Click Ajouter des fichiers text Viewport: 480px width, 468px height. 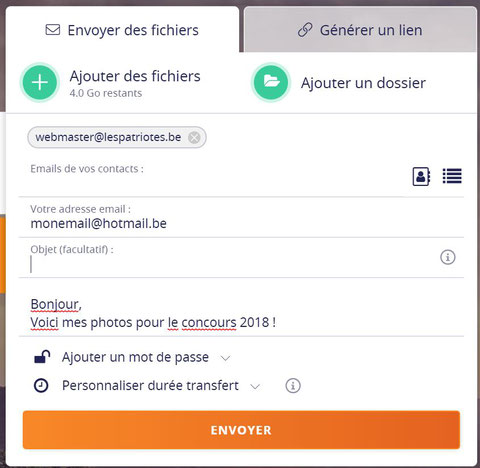[x=135, y=76]
